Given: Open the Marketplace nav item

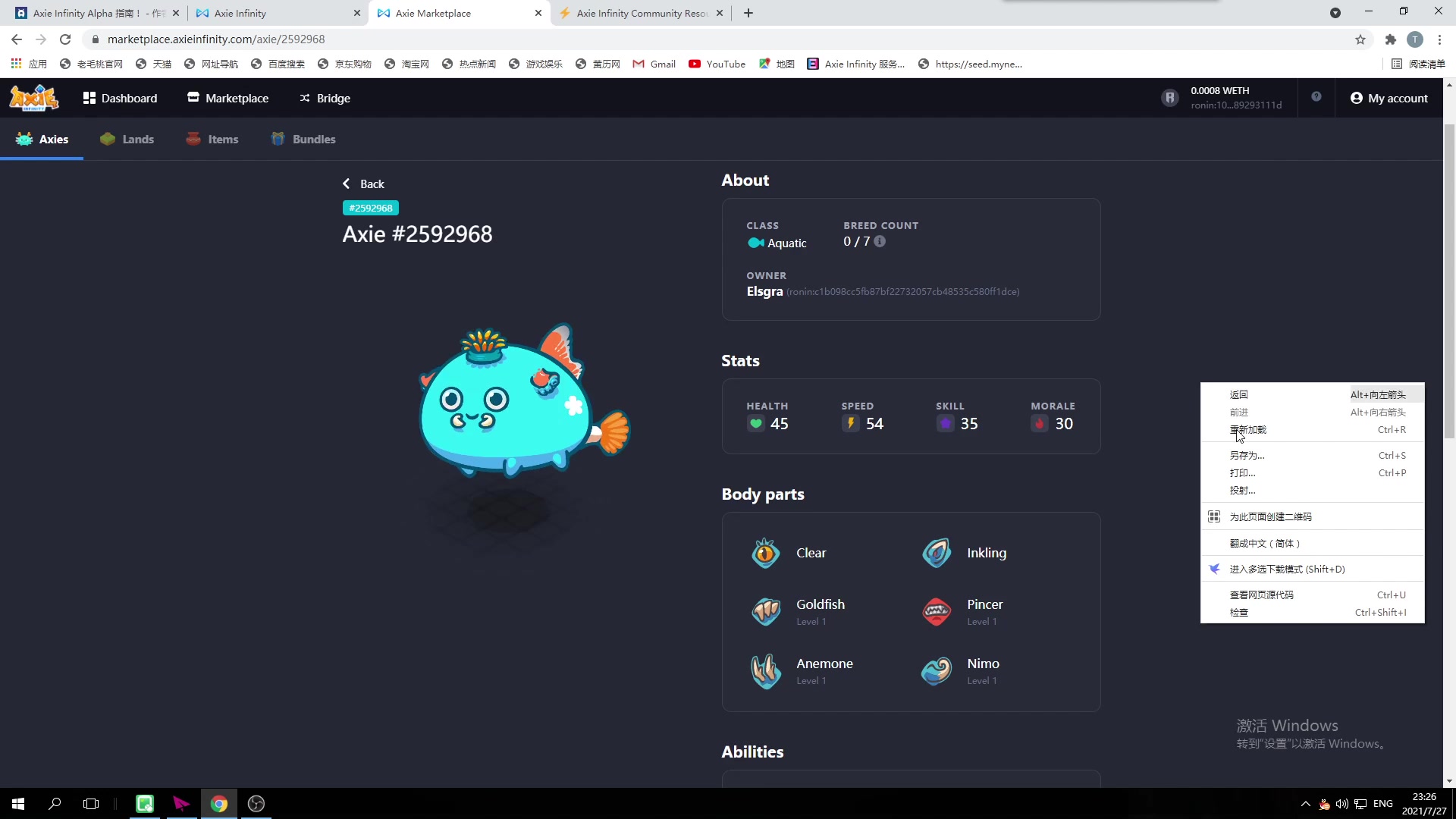Looking at the screenshot, I should click(227, 98).
